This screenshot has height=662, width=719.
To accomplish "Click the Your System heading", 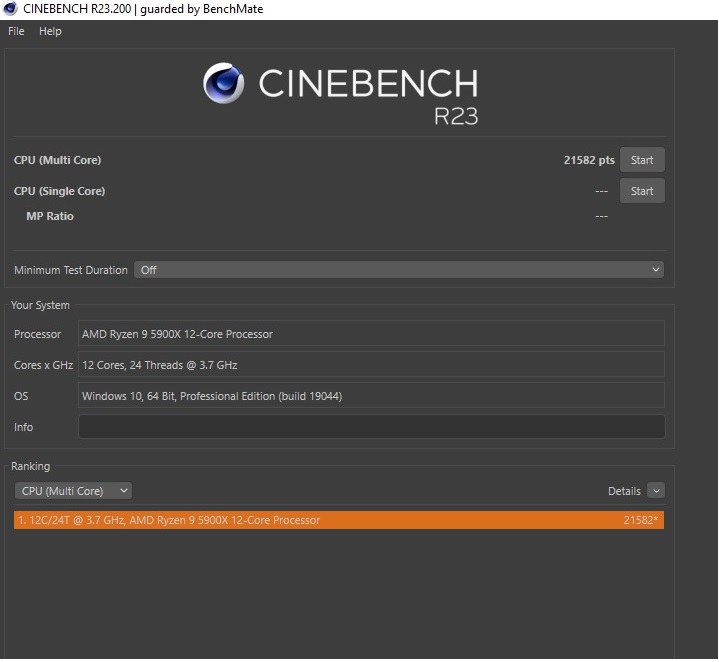I will click(40, 305).
